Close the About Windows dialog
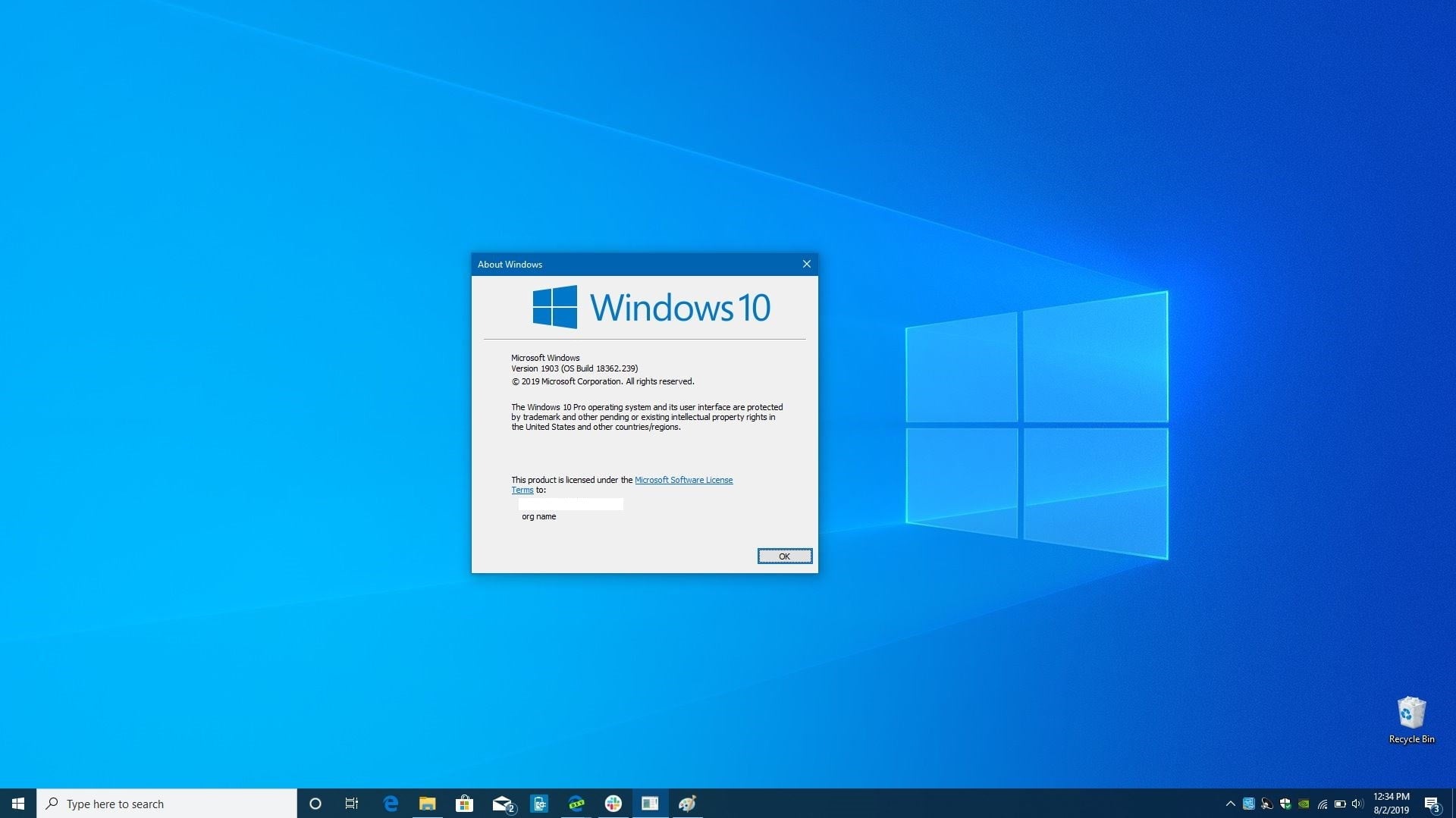 coord(806,264)
